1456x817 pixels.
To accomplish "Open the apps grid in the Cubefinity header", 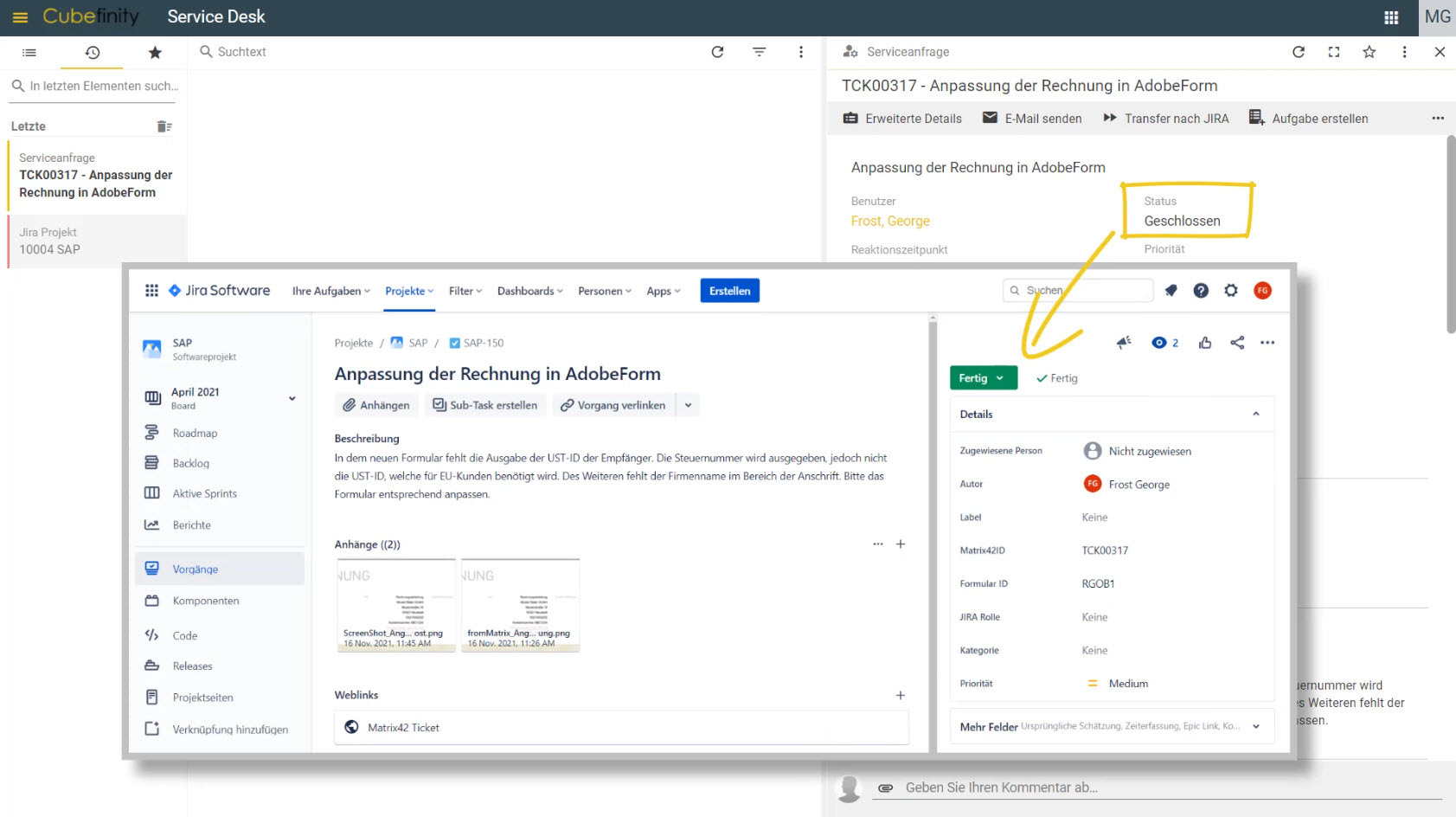I will point(1390,17).
